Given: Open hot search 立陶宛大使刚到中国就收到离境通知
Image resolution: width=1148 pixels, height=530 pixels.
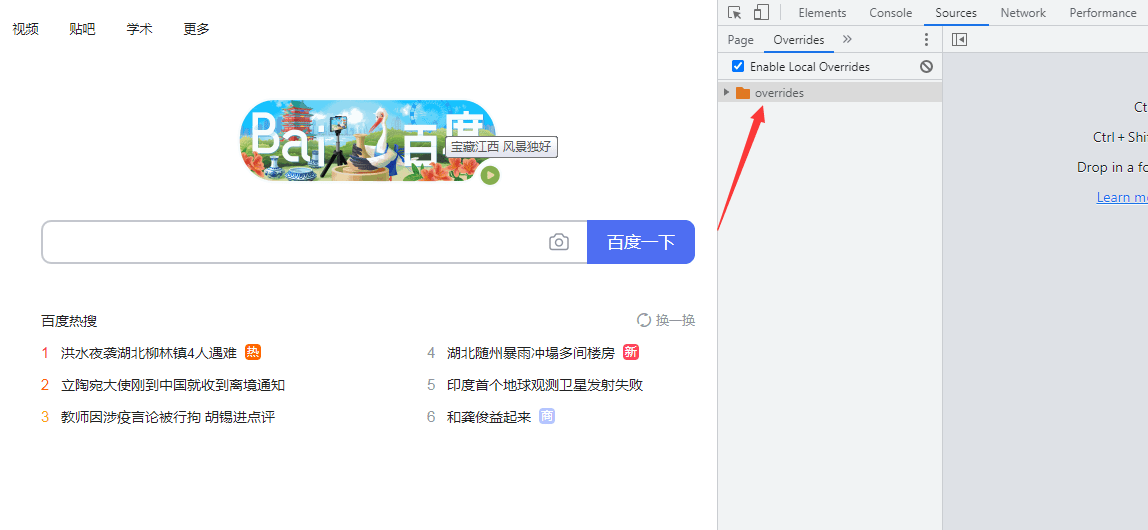Looking at the screenshot, I should [x=173, y=385].
